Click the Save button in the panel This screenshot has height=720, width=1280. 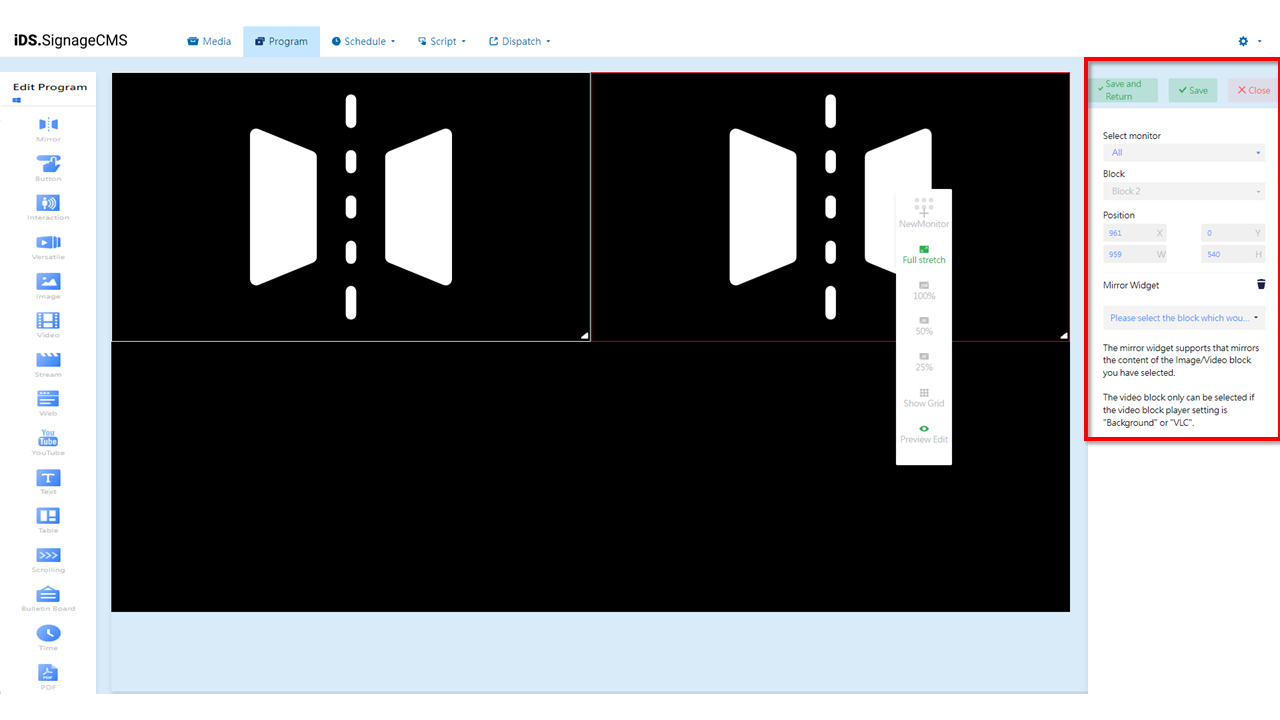coord(1192,90)
